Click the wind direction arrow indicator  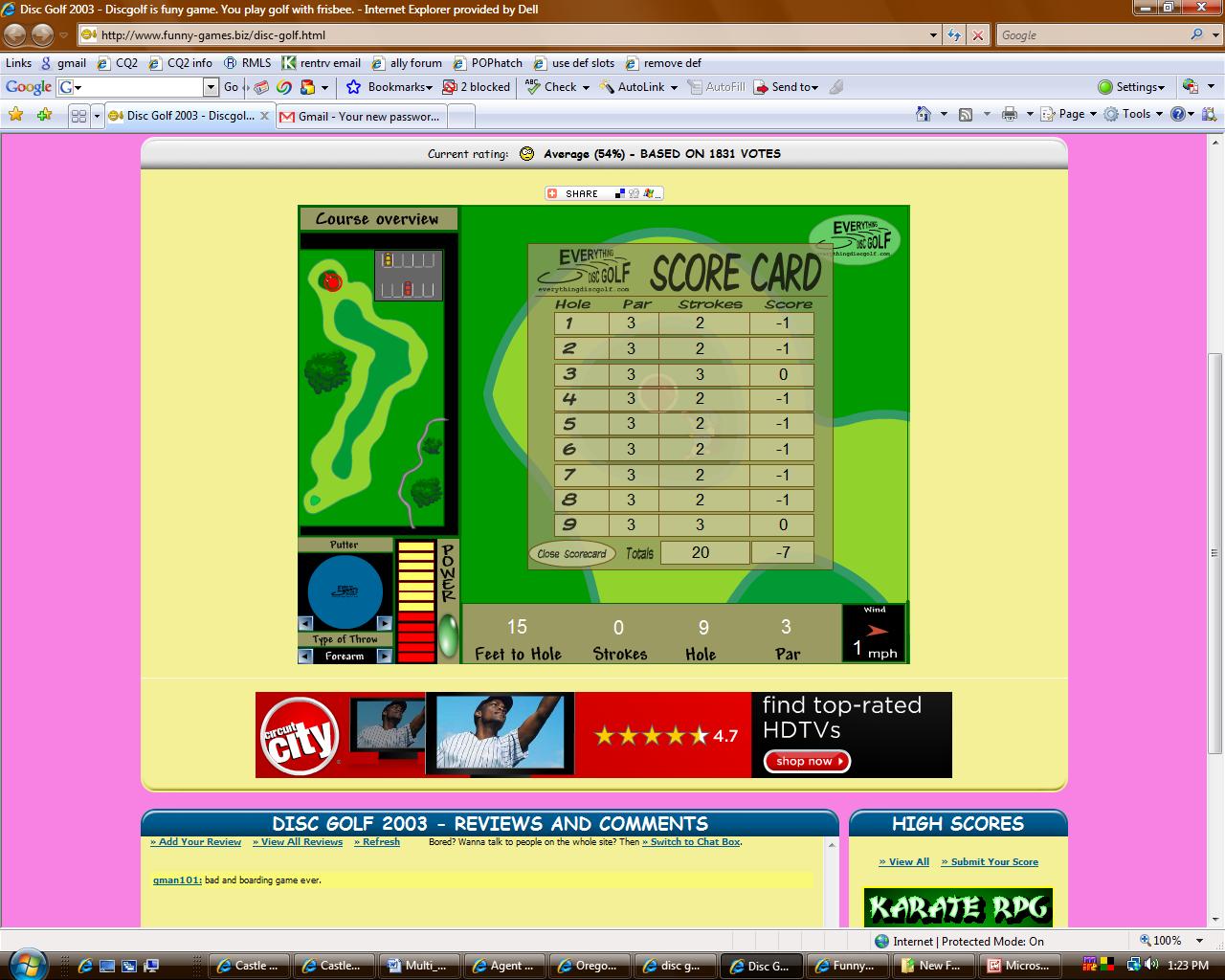coord(876,631)
